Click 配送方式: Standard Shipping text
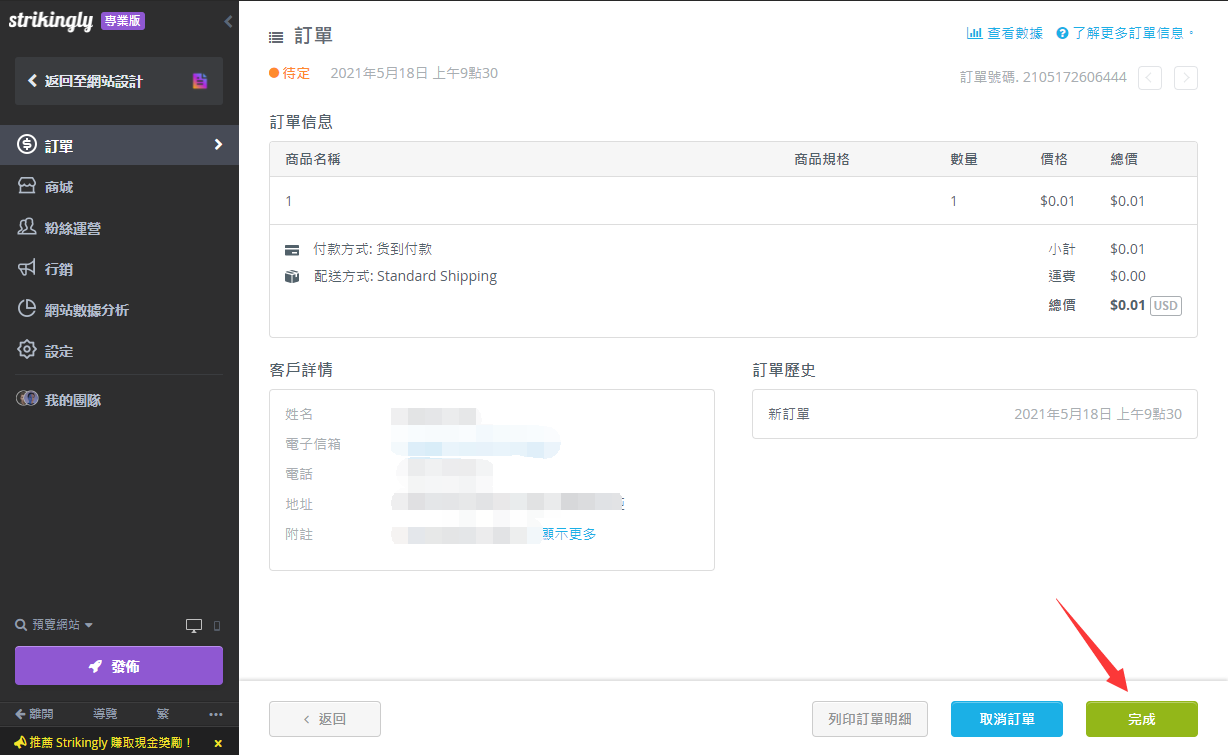Screen dimensions: 1228x755 (405, 276)
